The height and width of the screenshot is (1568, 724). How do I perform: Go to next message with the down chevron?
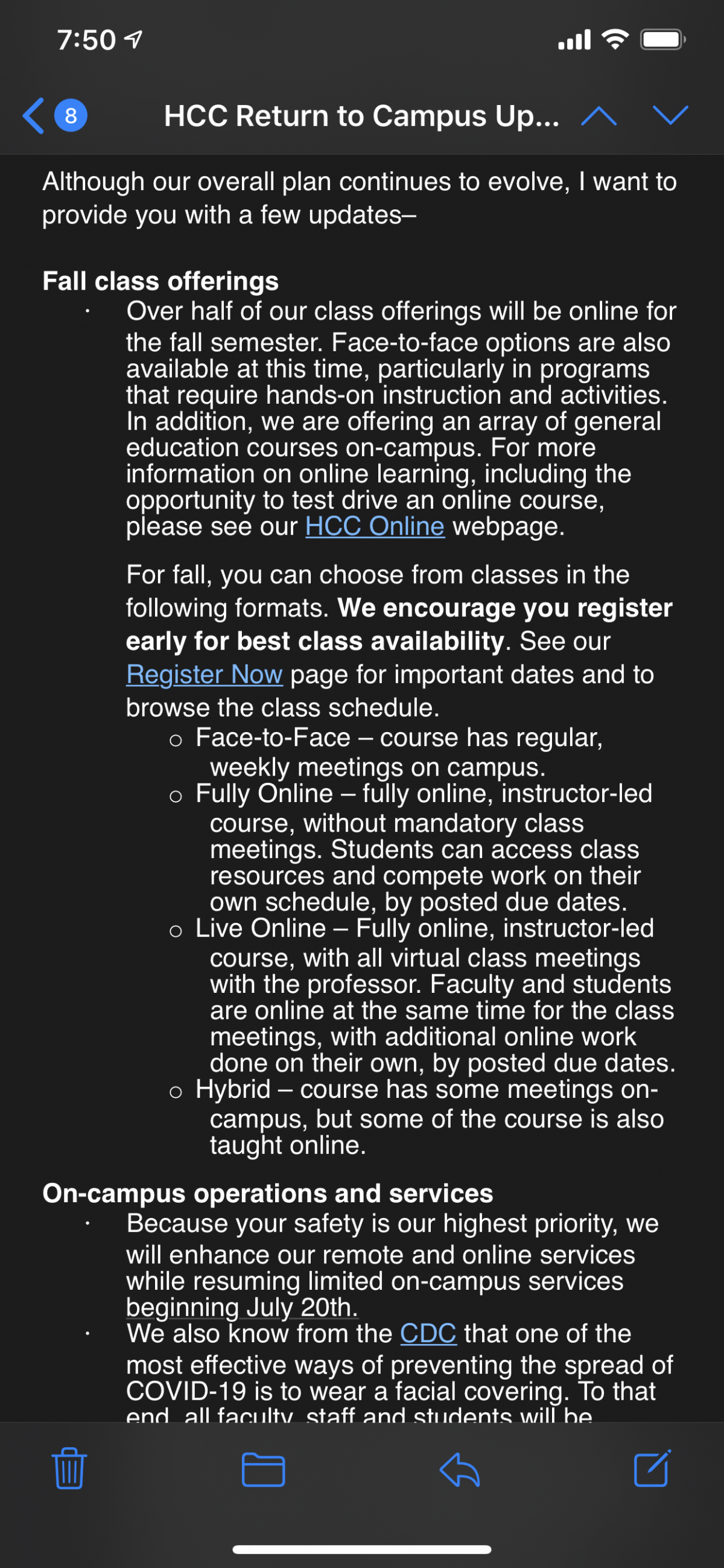pos(670,115)
